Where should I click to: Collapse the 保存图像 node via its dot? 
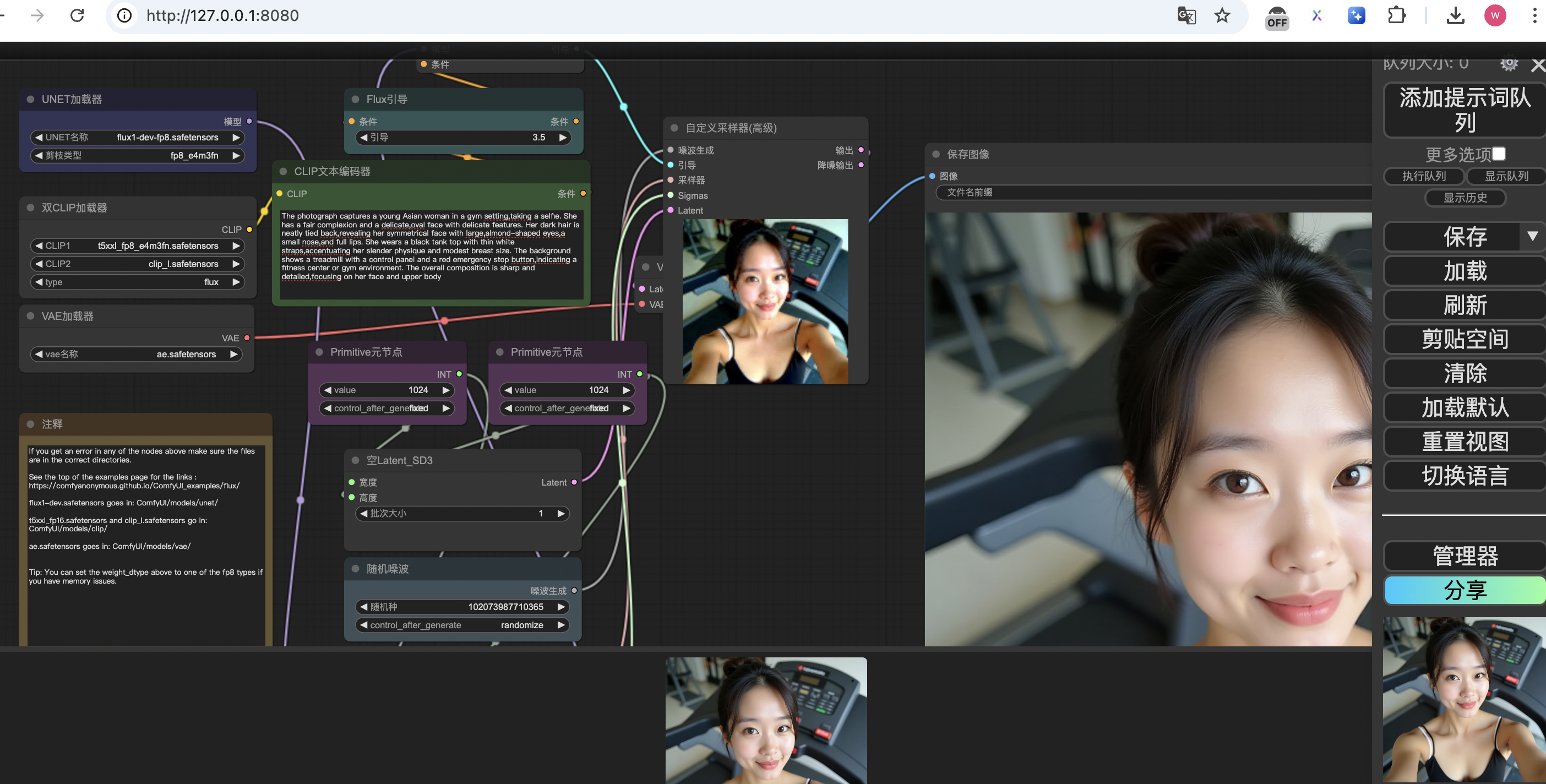click(x=935, y=154)
